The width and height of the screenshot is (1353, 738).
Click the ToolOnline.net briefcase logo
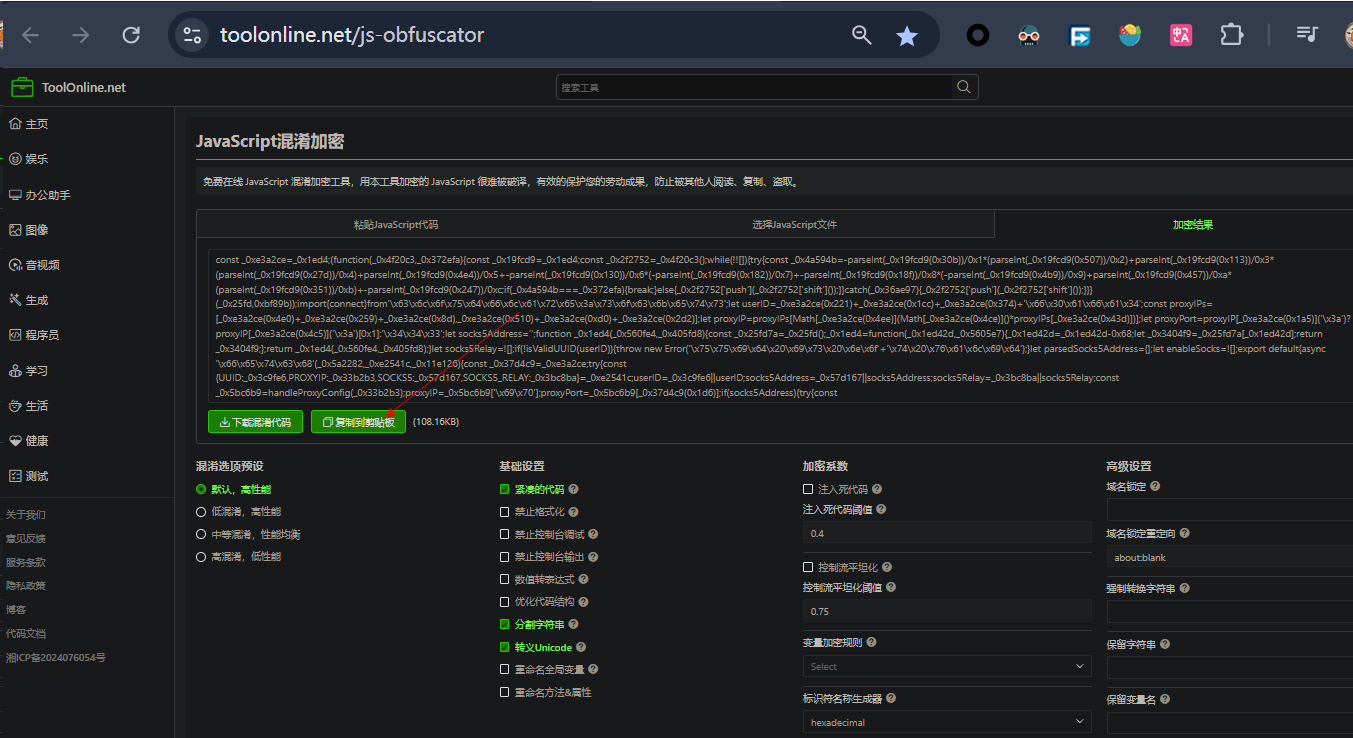coord(23,87)
